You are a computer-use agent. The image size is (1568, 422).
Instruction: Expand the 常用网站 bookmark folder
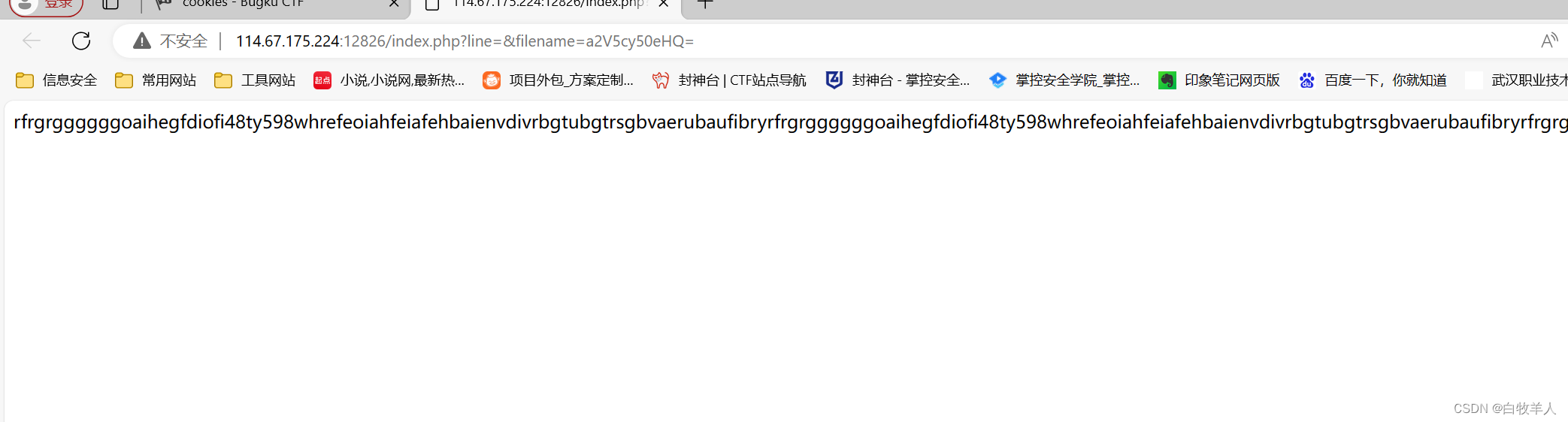pyautogui.click(x=156, y=80)
